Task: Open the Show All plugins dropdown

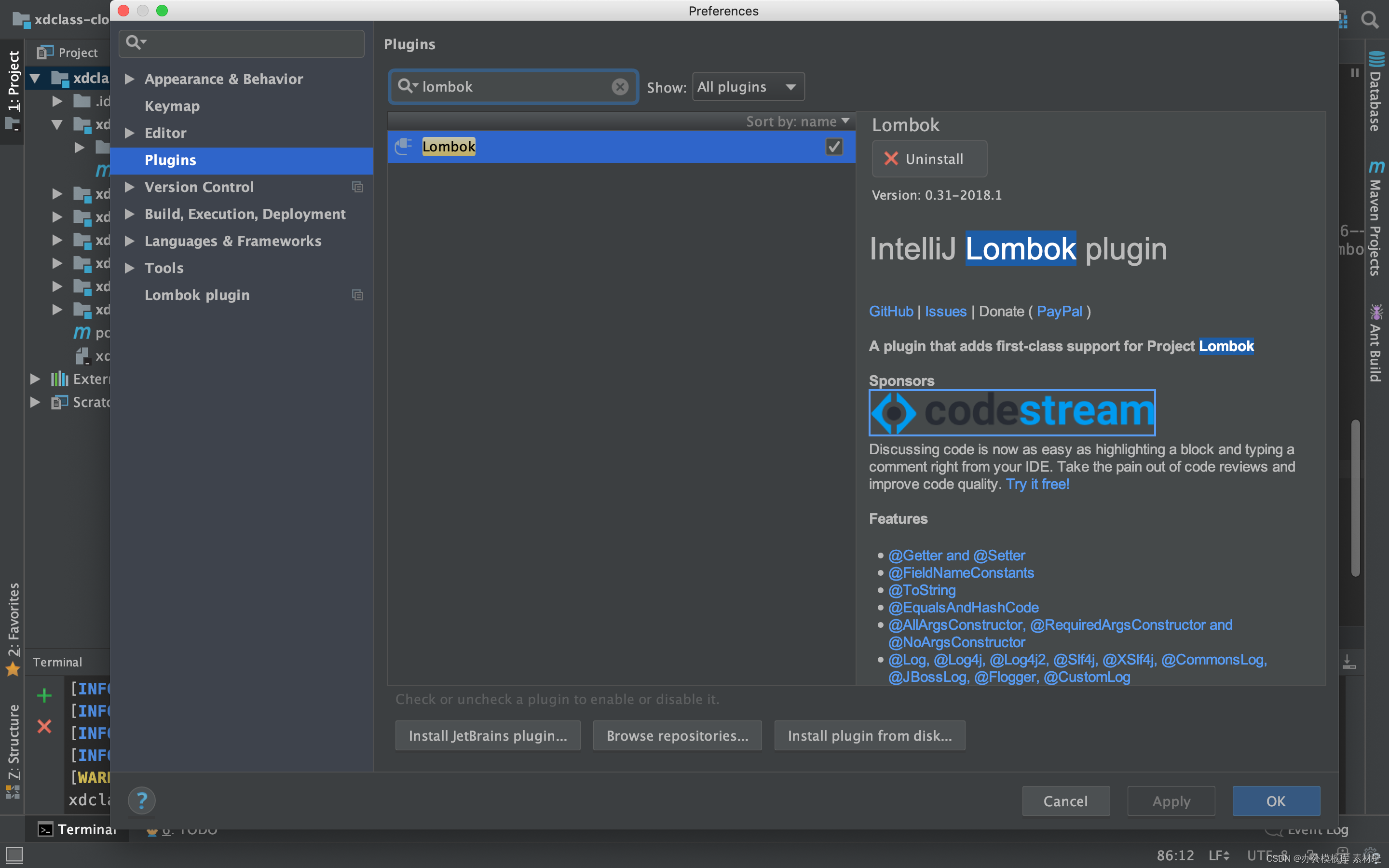Action: (x=748, y=87)
